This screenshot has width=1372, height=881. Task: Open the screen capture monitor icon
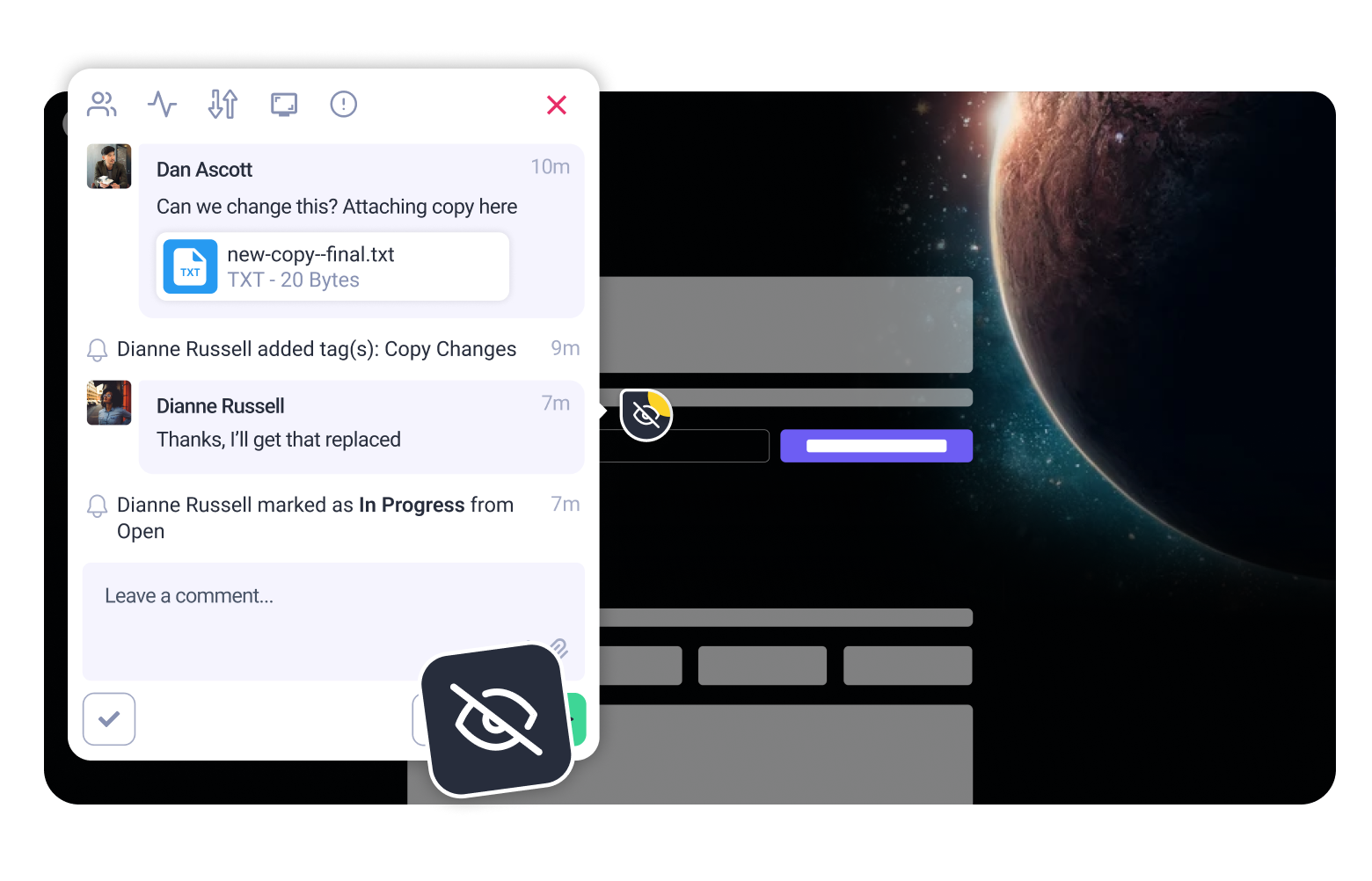tap(283, 105)
